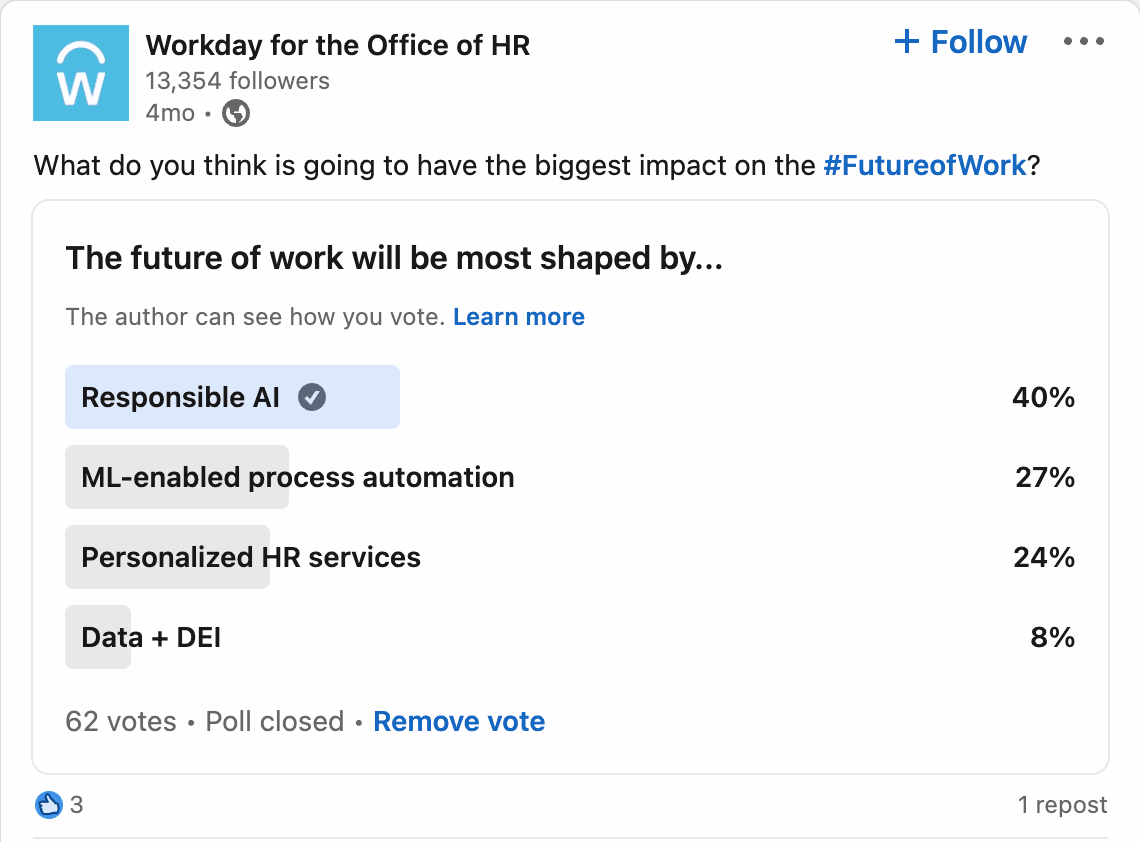The height and width of the screenshot is (842, 1140).
Task: Click the reactions count of 3
Action: [77, 805]
